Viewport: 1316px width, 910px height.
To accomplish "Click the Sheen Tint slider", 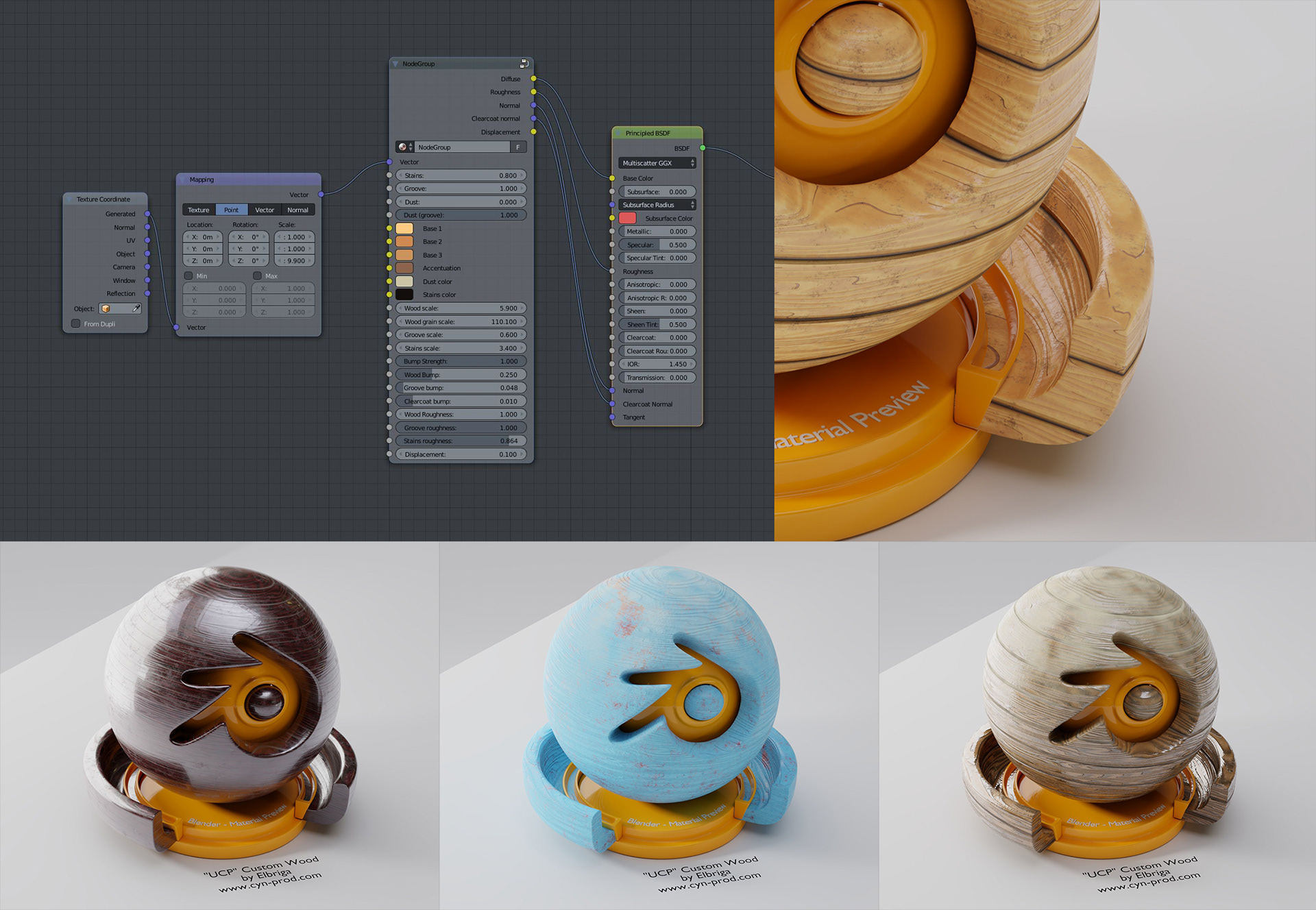I will (657, 325).
